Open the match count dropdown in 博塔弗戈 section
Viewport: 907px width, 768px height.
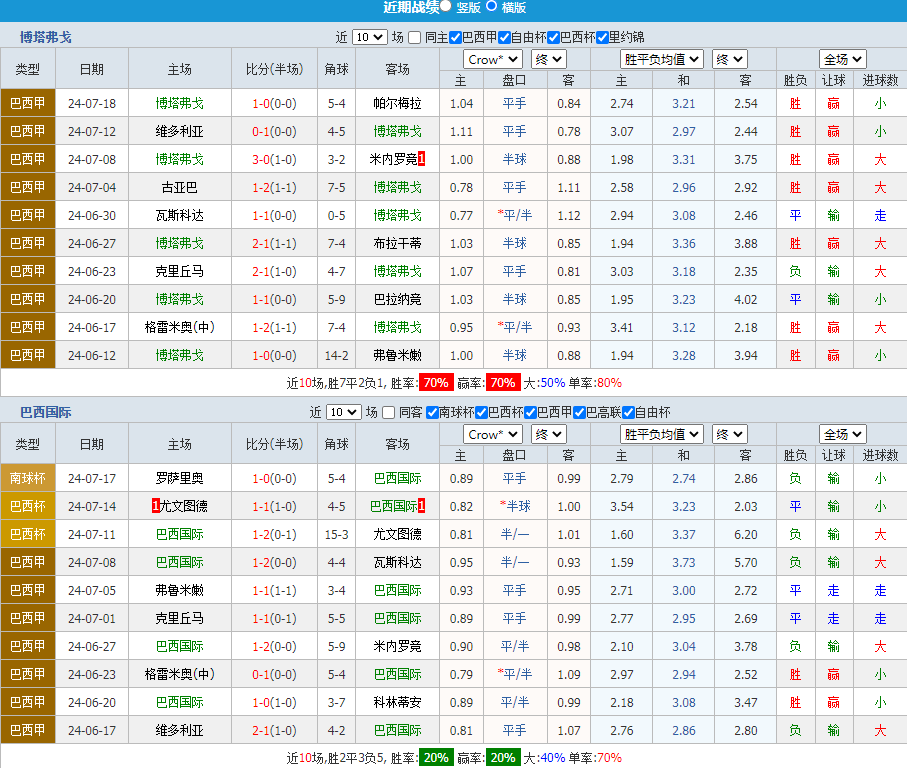coord(369,37)
